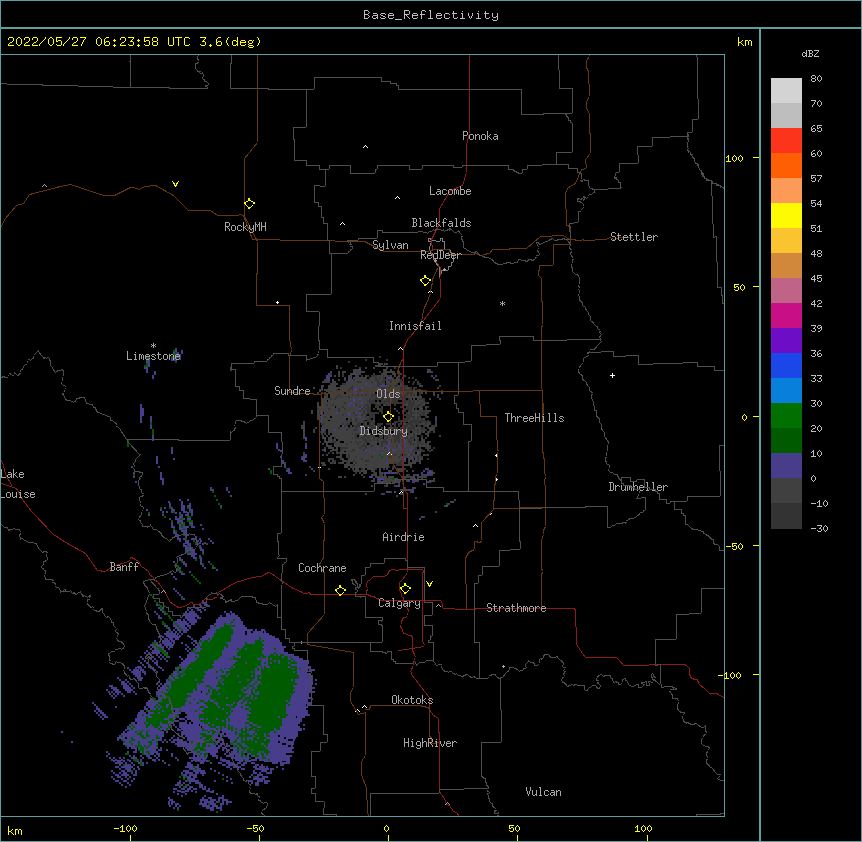
Task: Pick the yellow 51-54 dBZ legend swatch
Action: (x=786, y=215)
